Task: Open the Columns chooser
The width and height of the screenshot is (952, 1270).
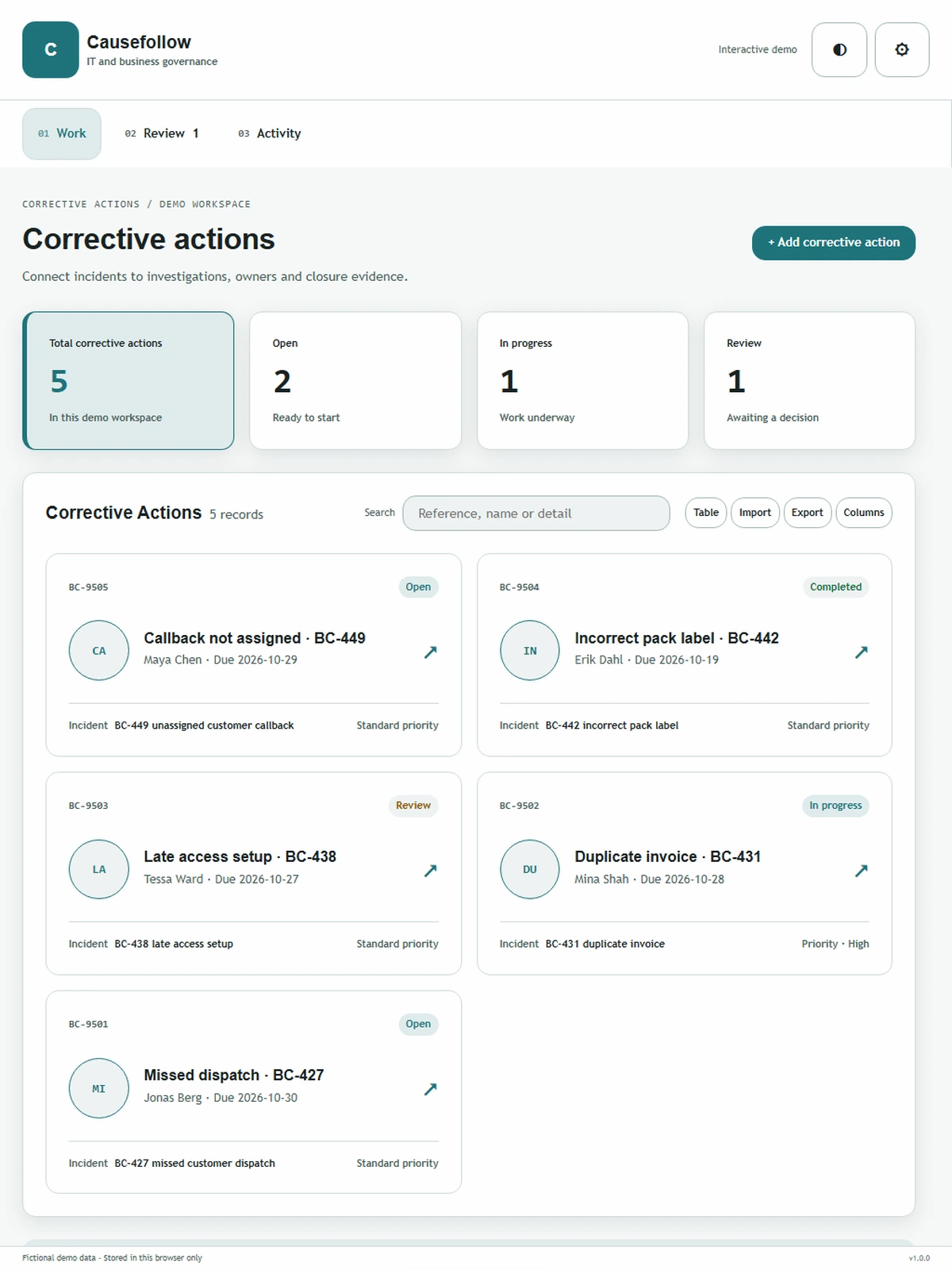Action: [864, 513]
